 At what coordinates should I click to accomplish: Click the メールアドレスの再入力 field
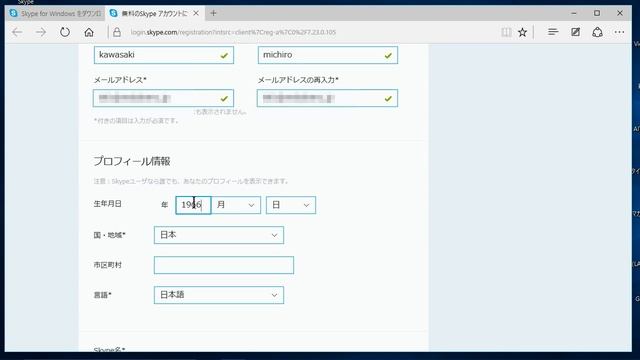(x=327, y=98)
